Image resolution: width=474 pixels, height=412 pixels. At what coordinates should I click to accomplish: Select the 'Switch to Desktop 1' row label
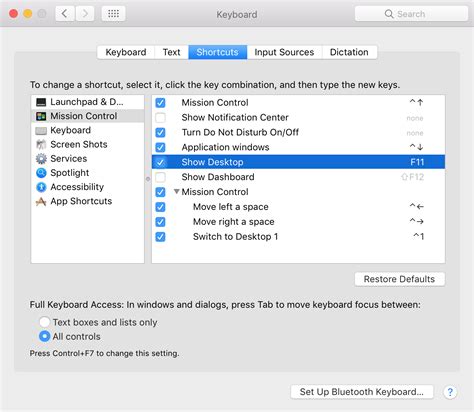(235, 237)
